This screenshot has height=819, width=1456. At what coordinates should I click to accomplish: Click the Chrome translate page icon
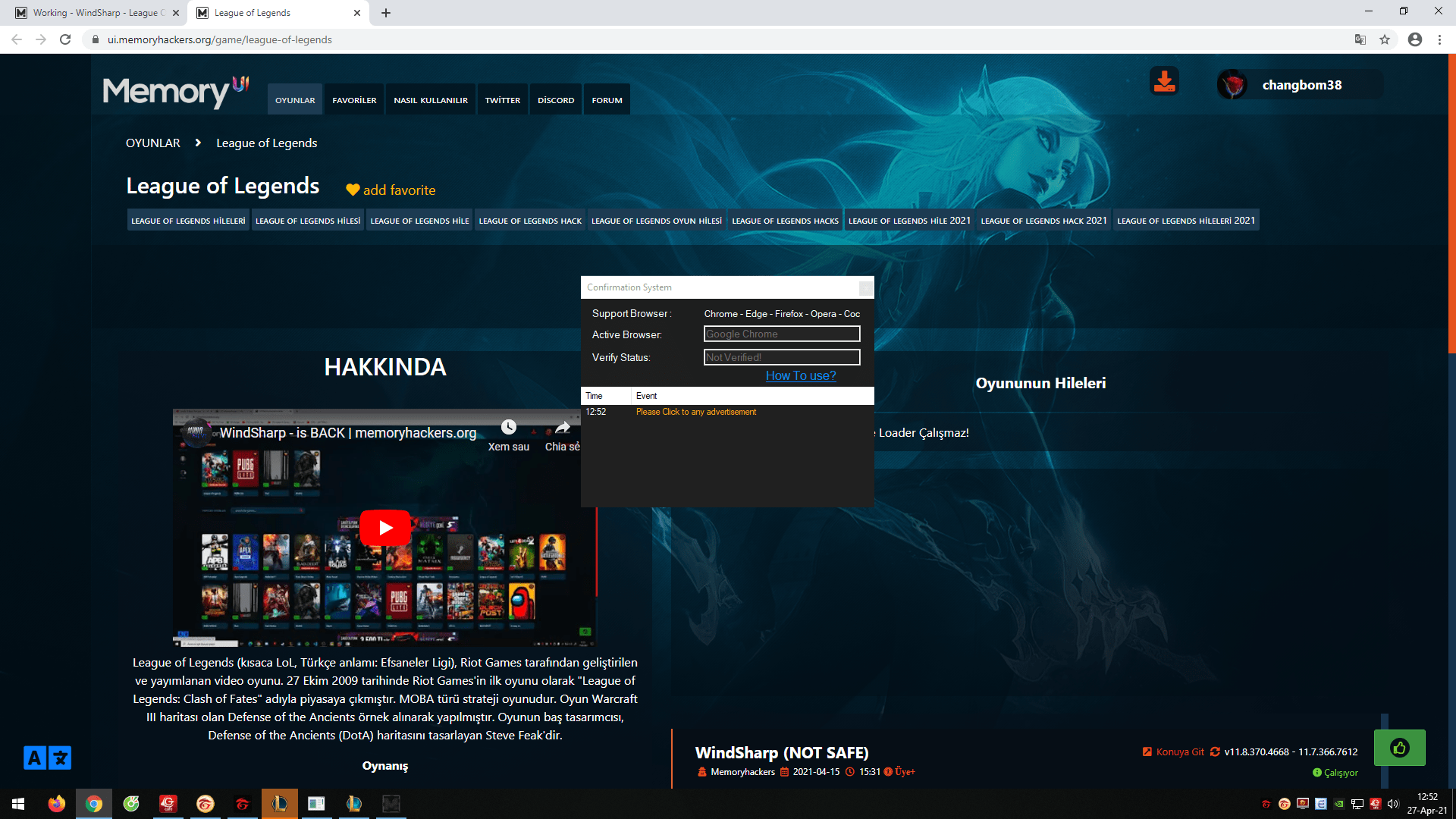click(x=1360, y=39)
